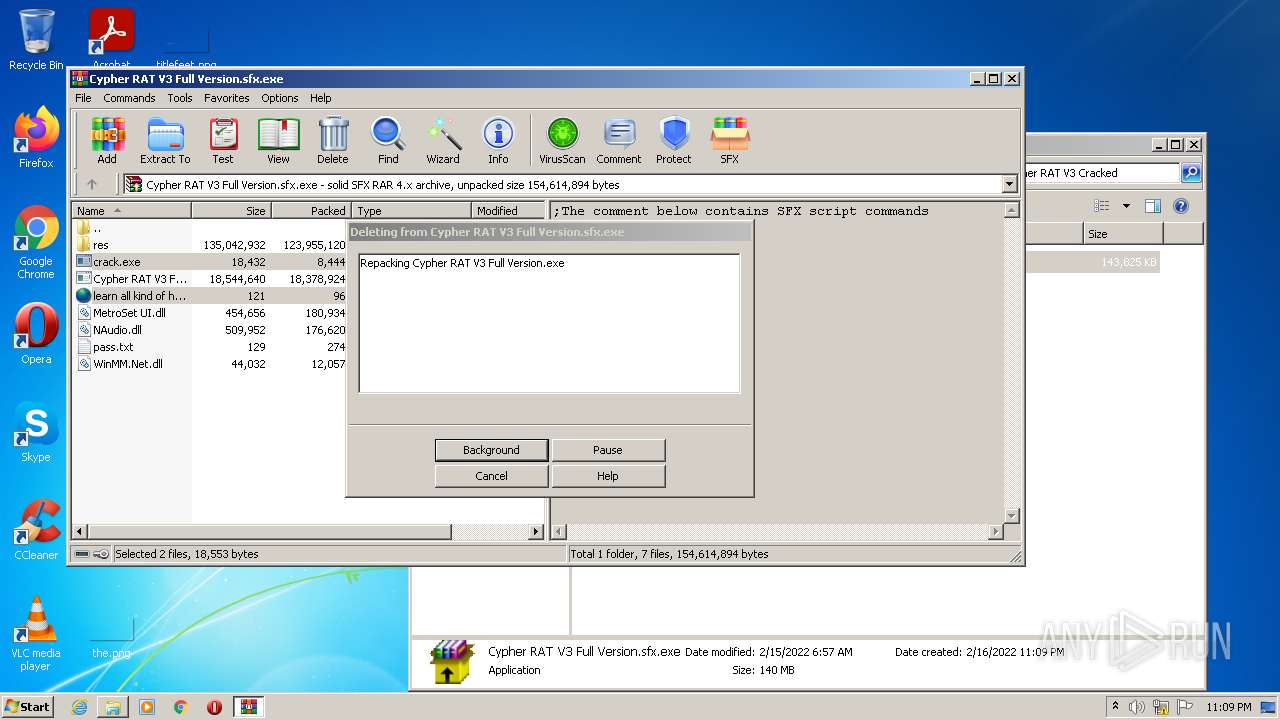Viewport: 1280px width, 720px height.
Task: Toggle preview pane in Explorer window
Action: 1153,206
